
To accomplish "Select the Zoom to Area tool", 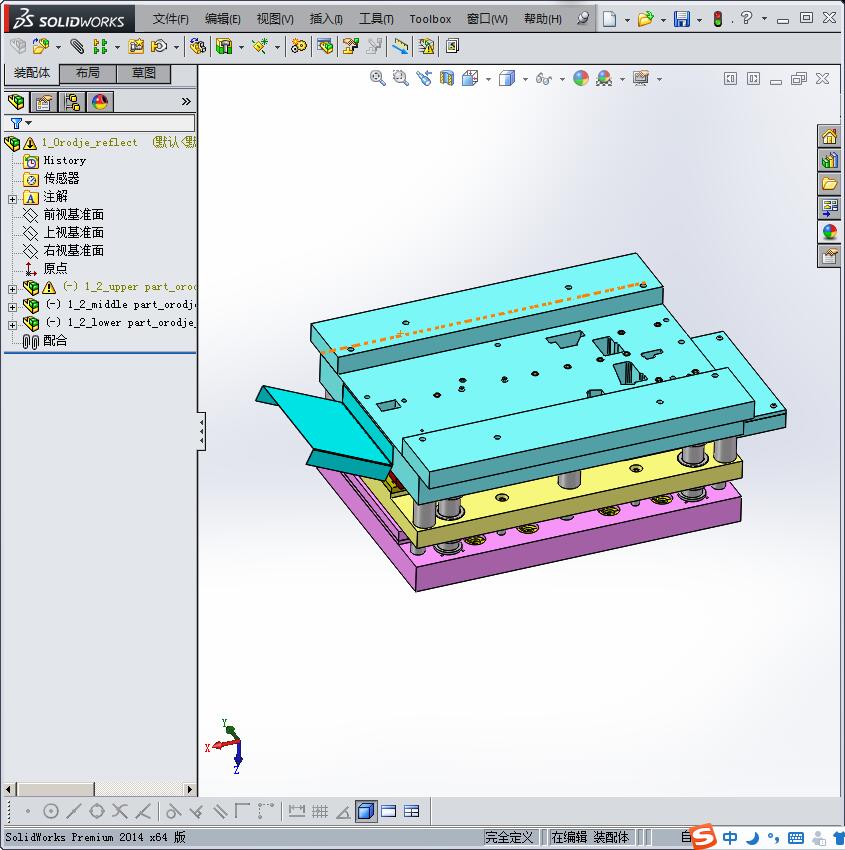I will 400,78.
